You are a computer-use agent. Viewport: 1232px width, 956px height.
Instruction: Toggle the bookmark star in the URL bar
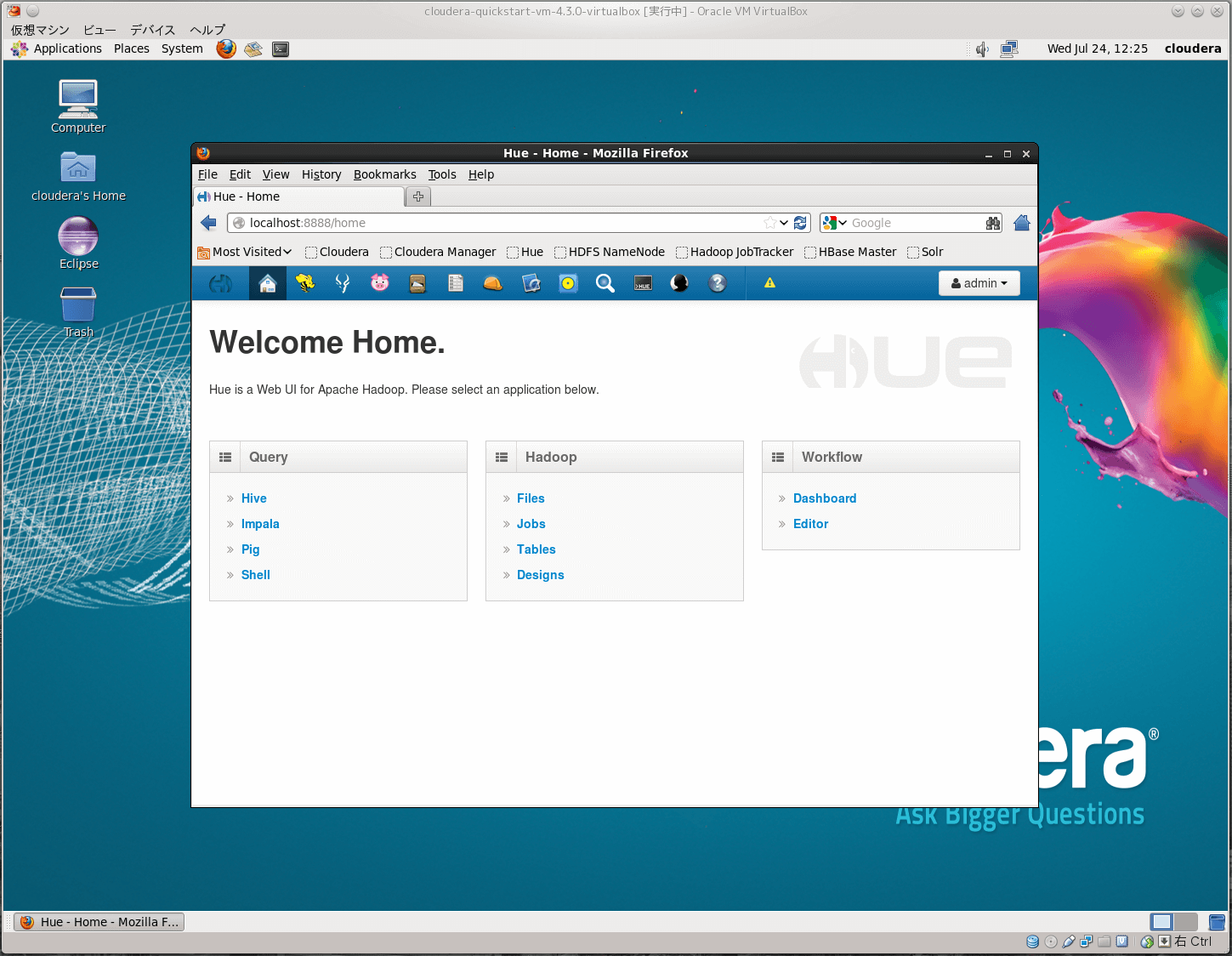point(769,223)
